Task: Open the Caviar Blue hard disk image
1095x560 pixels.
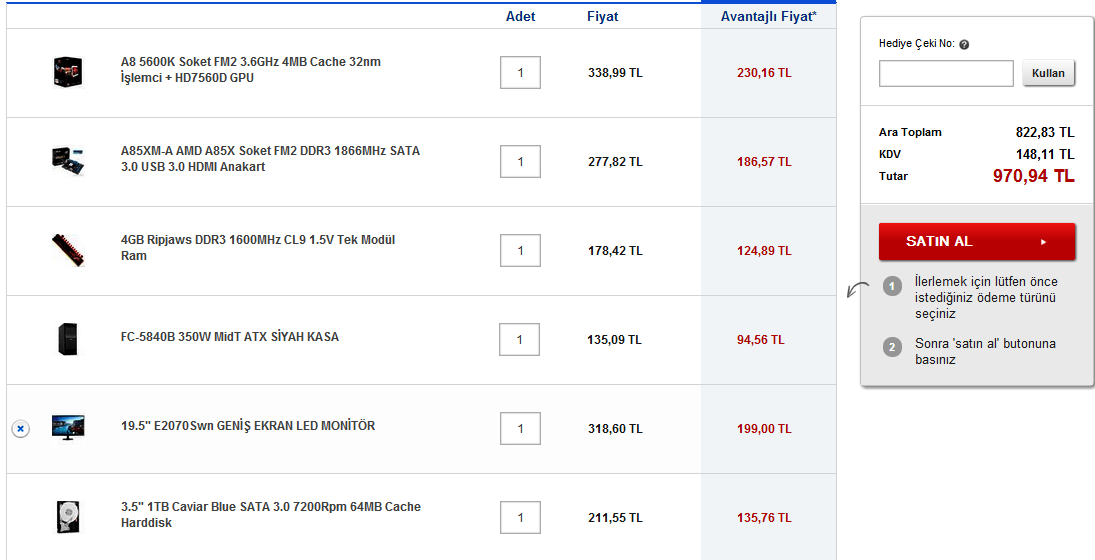Action: 68,516
